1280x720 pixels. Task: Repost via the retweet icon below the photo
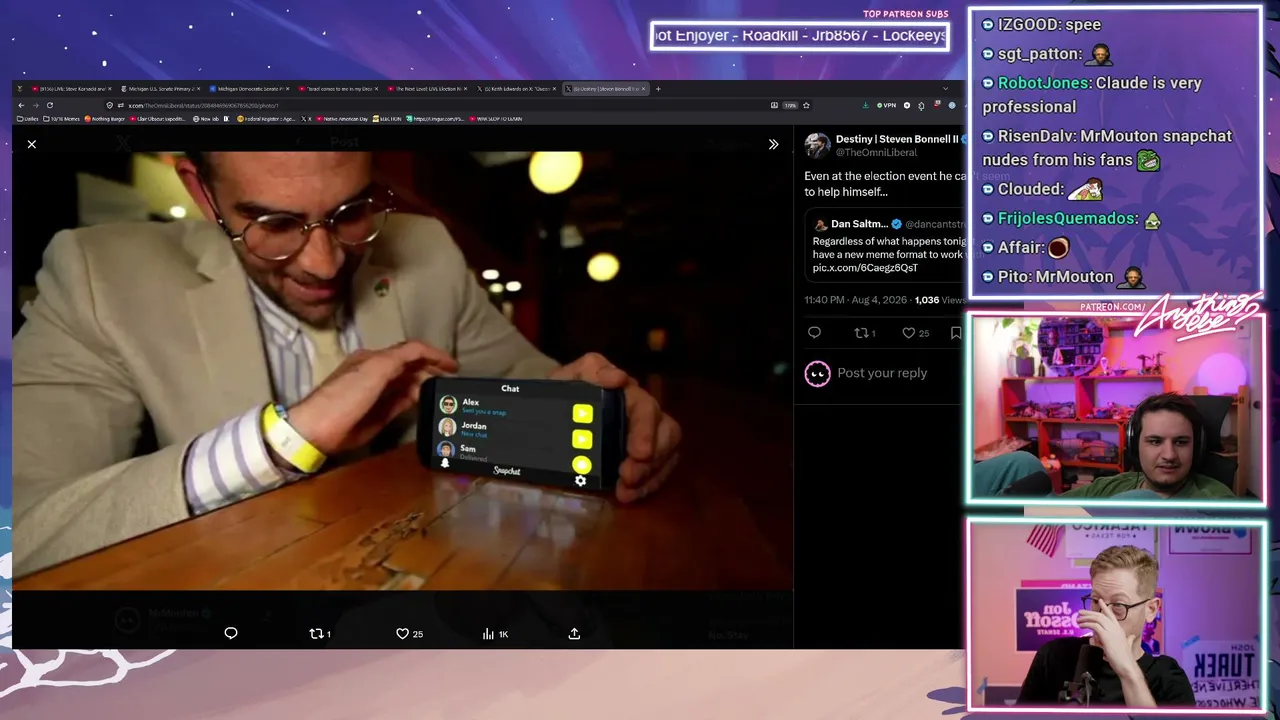tap(320, 633)
